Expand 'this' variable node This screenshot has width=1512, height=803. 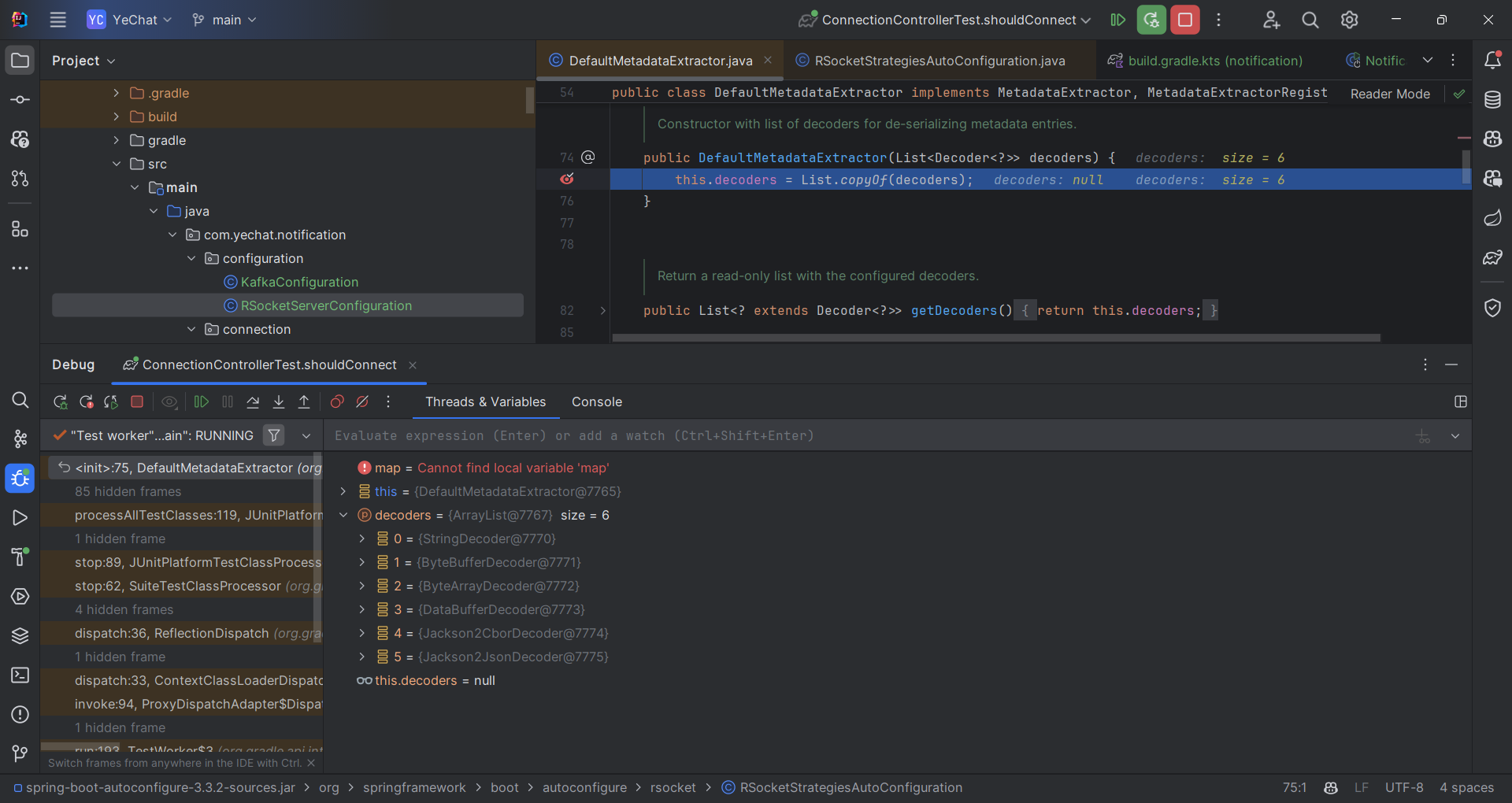(x=343, y=491)
